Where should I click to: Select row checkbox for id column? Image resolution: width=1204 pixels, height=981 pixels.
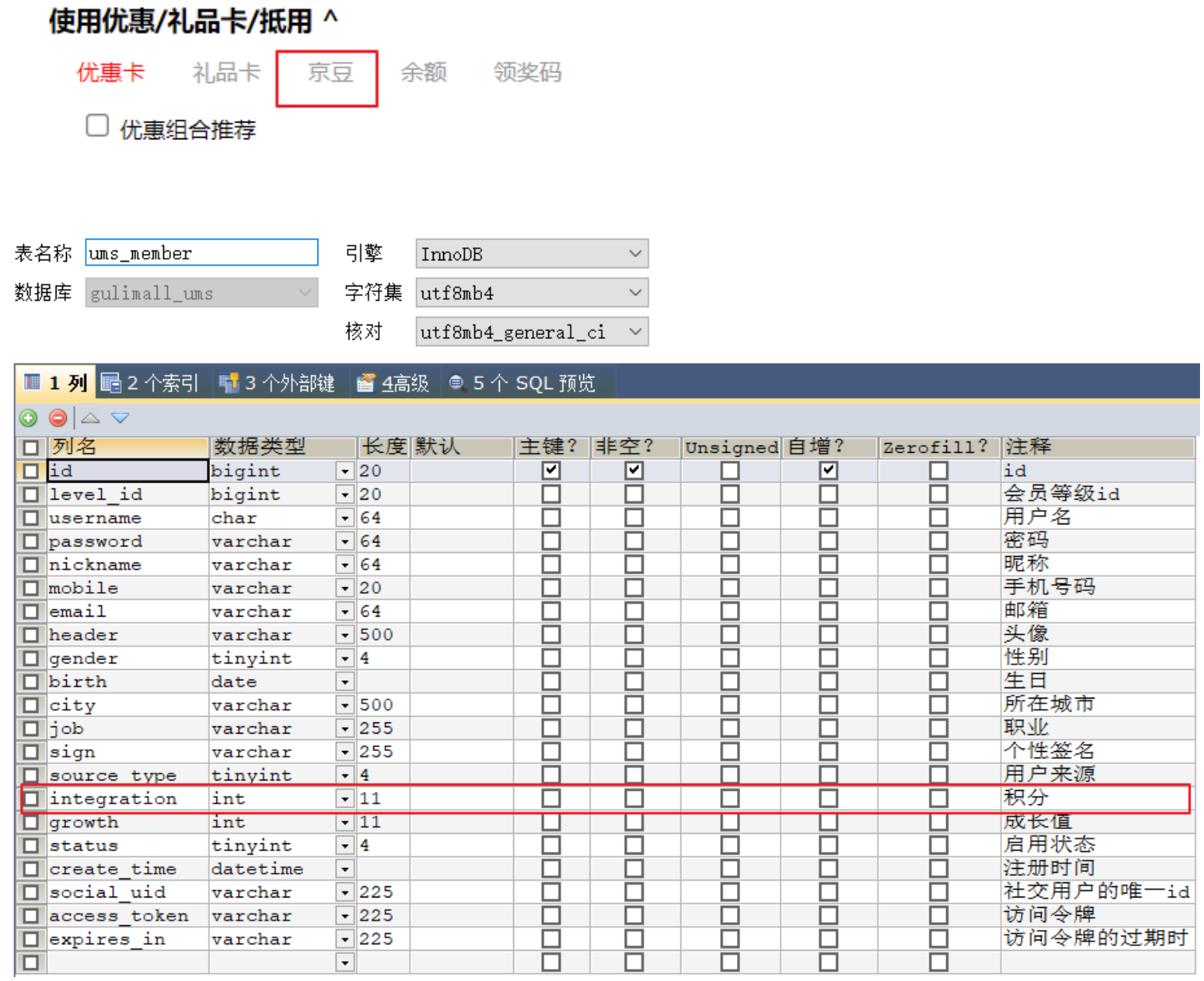[x=30, y=471]
